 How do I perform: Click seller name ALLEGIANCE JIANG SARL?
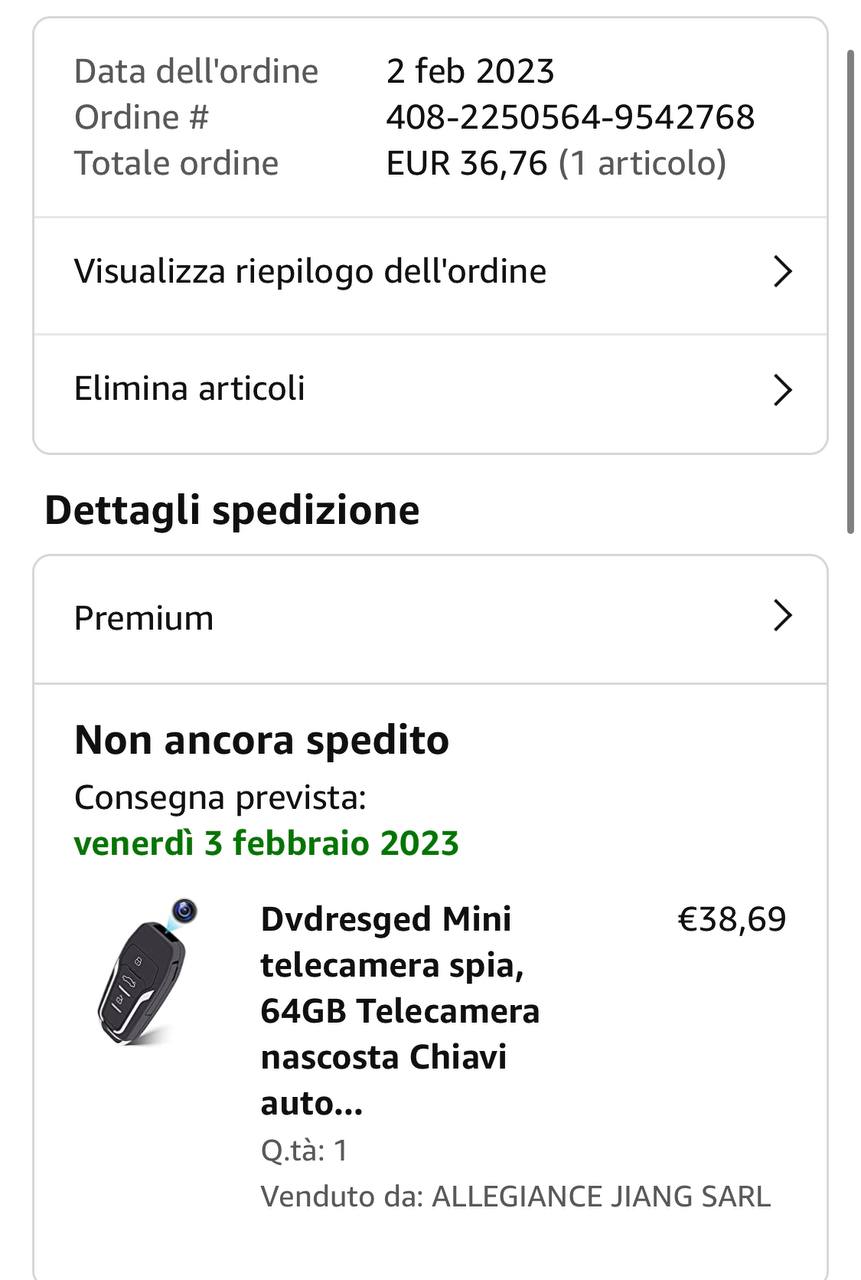click(600, 1197)
